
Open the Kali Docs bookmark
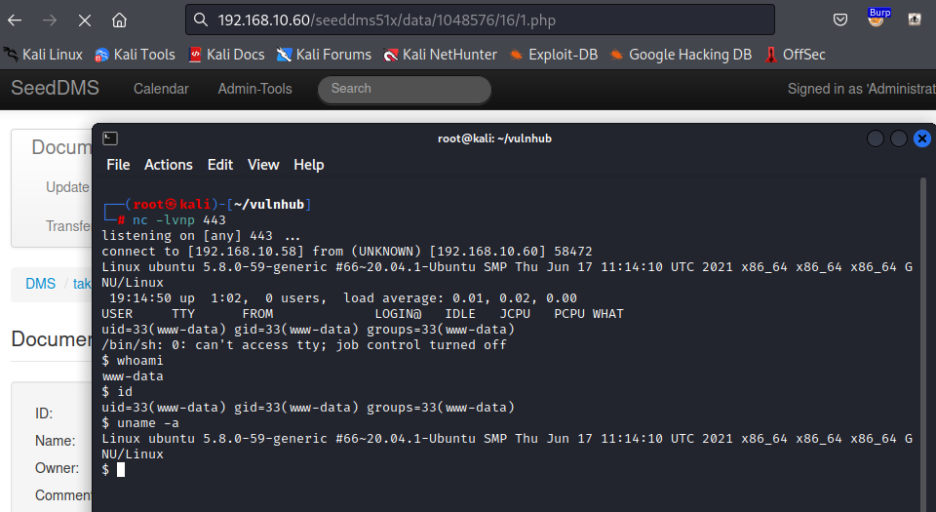coord(227,55)
